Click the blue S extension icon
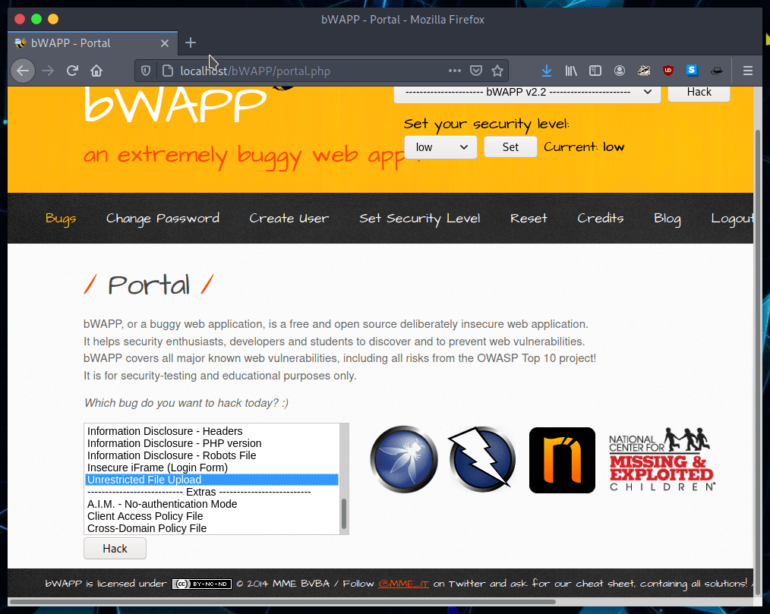770x614 pixels. point(692,70)
